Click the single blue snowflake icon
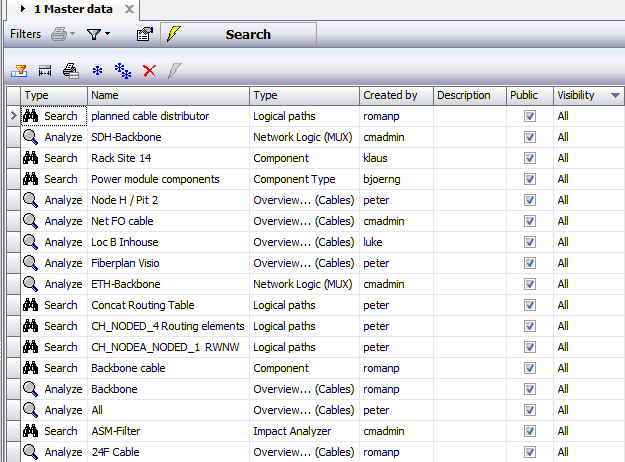The width and height of the screenshot is (625, 462). [x=97, y=71]
